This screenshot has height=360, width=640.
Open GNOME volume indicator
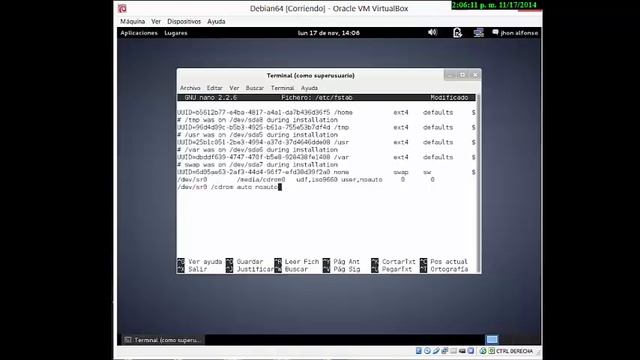[432, 32]
